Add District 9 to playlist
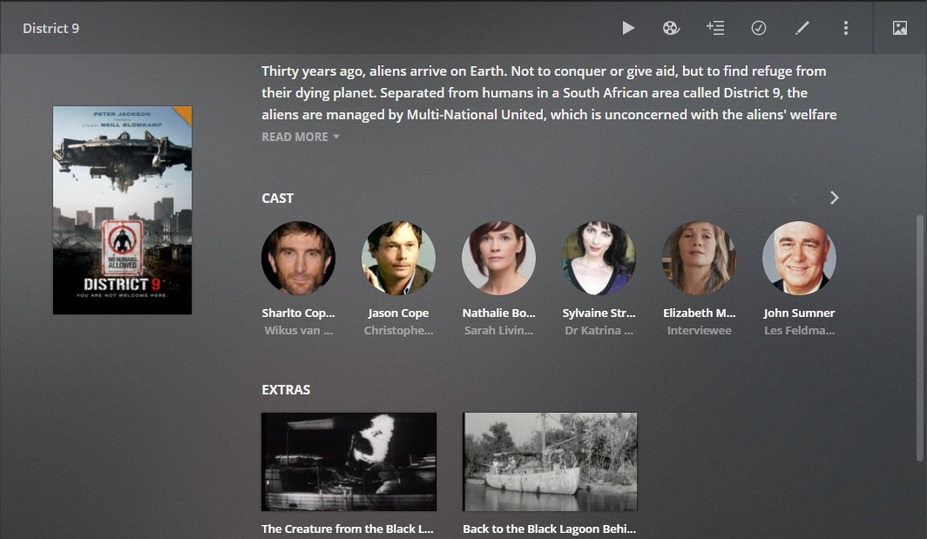 [715, 28]
